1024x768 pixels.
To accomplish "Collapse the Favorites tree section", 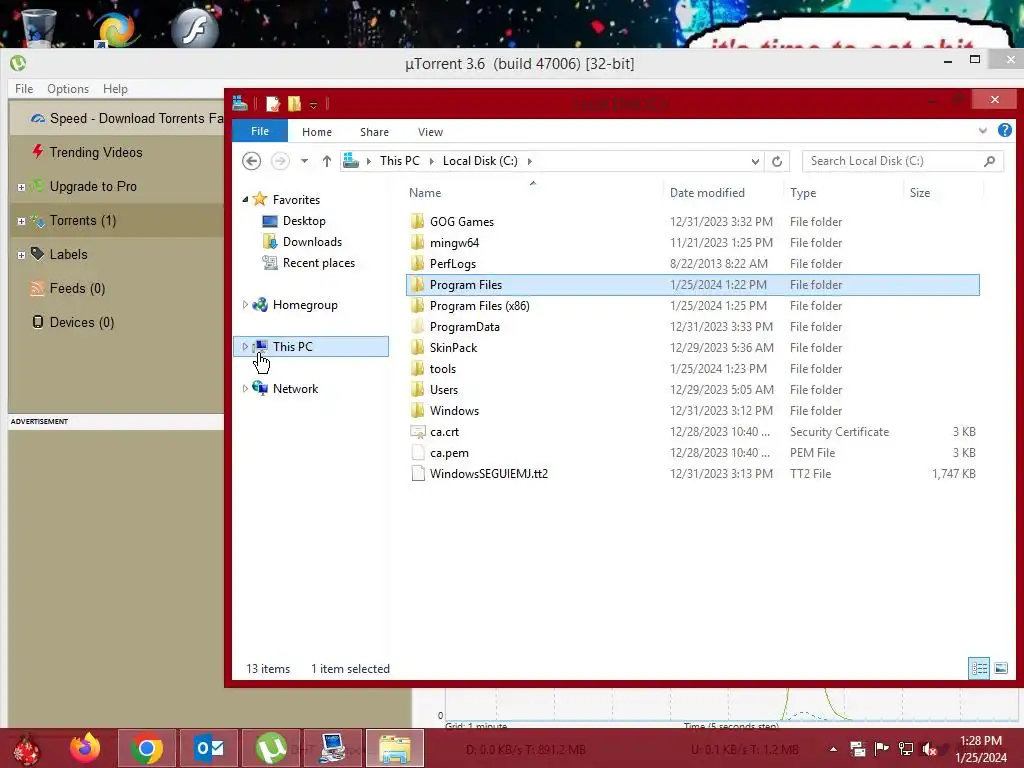I will 246,199.
